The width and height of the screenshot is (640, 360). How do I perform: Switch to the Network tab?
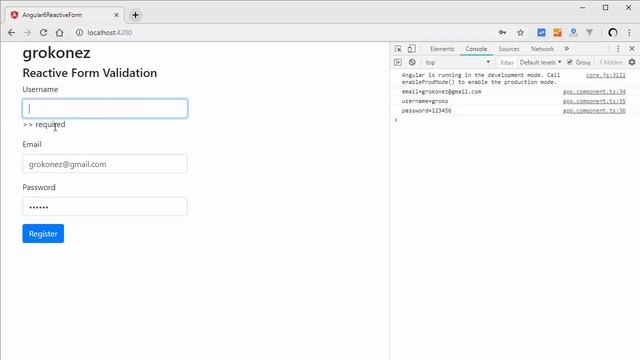click(542, 49)
